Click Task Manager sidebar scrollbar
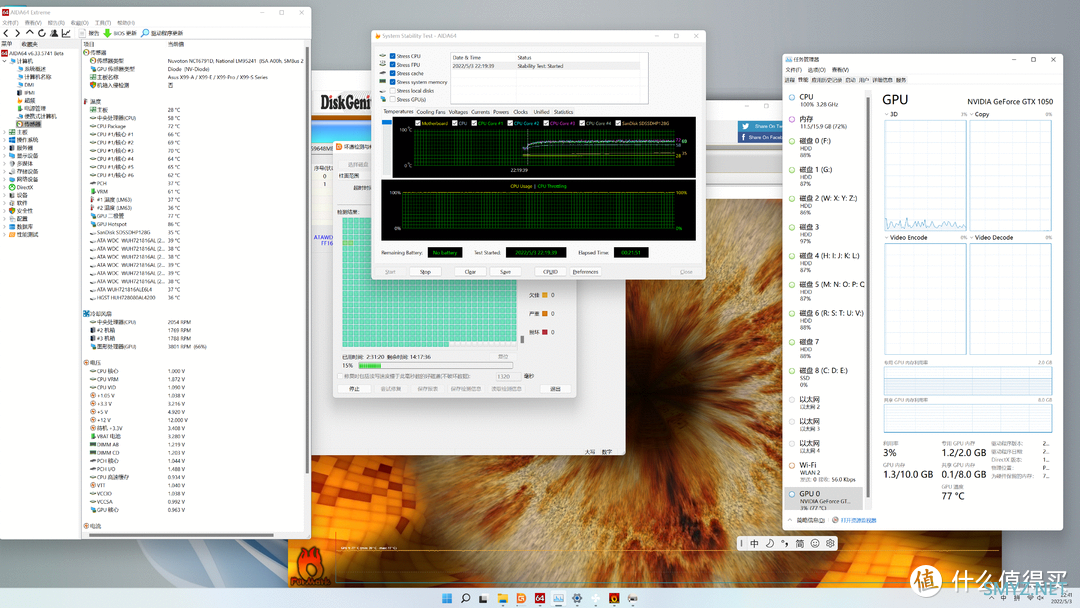1080x608 pixels. [868, 296]
